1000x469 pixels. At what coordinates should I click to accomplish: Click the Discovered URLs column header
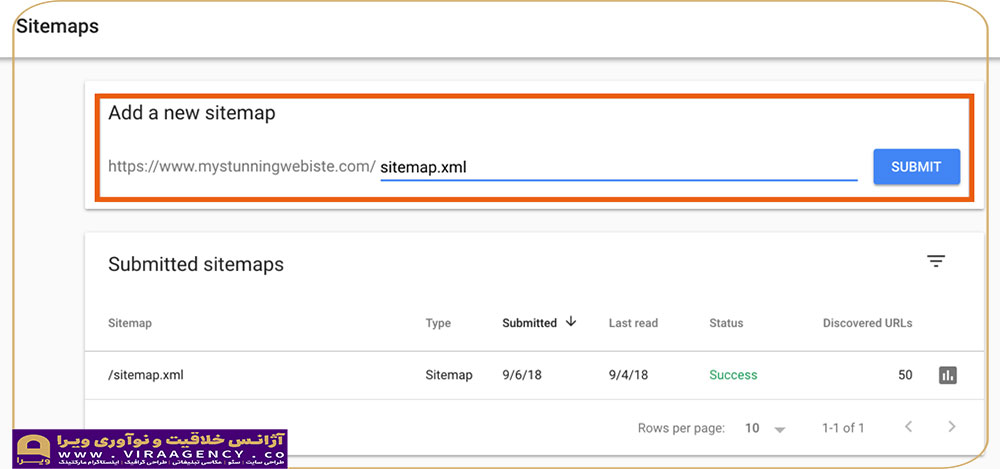click(867, 323)
